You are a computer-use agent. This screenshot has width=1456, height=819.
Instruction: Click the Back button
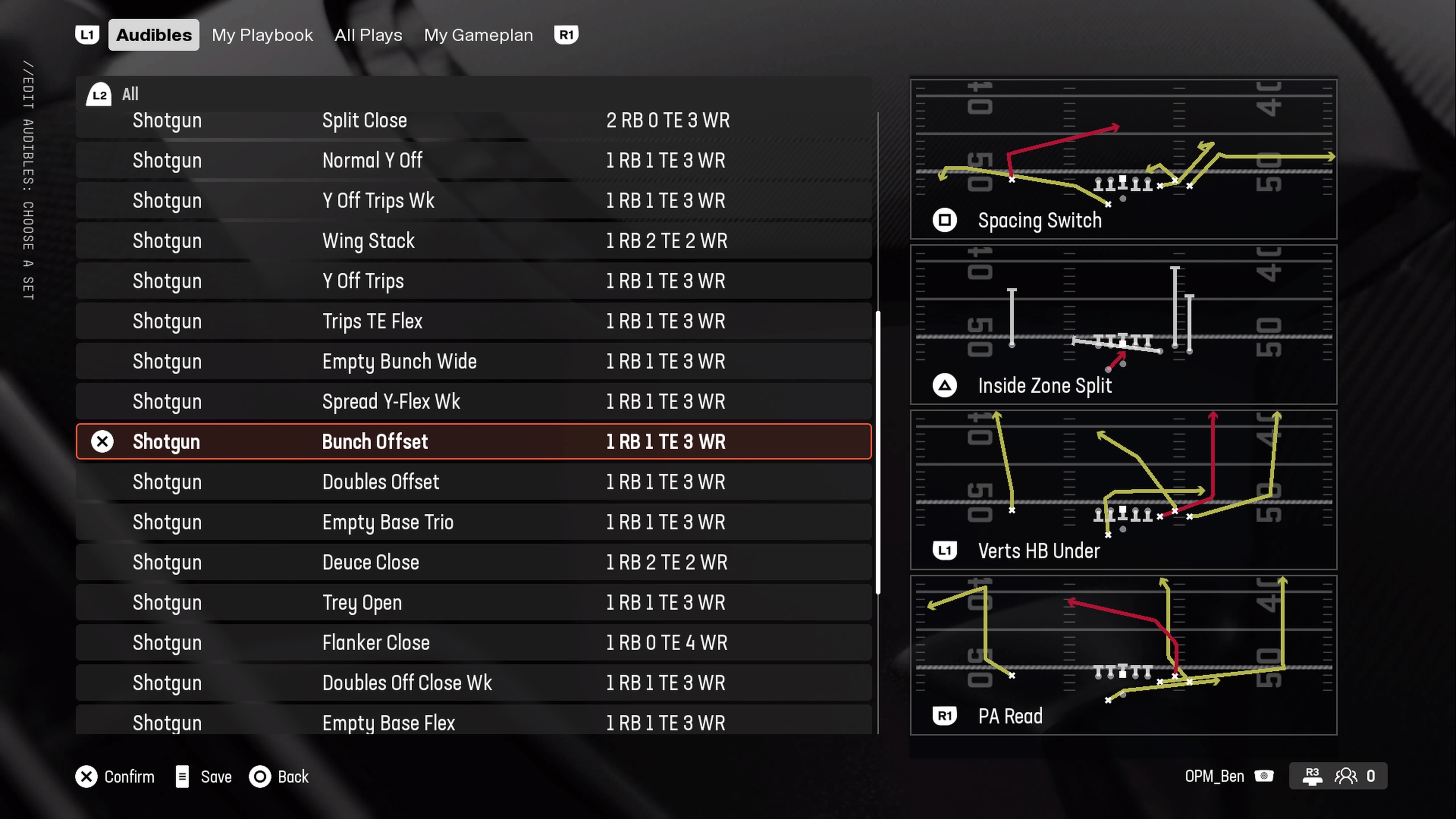(280, 776)
